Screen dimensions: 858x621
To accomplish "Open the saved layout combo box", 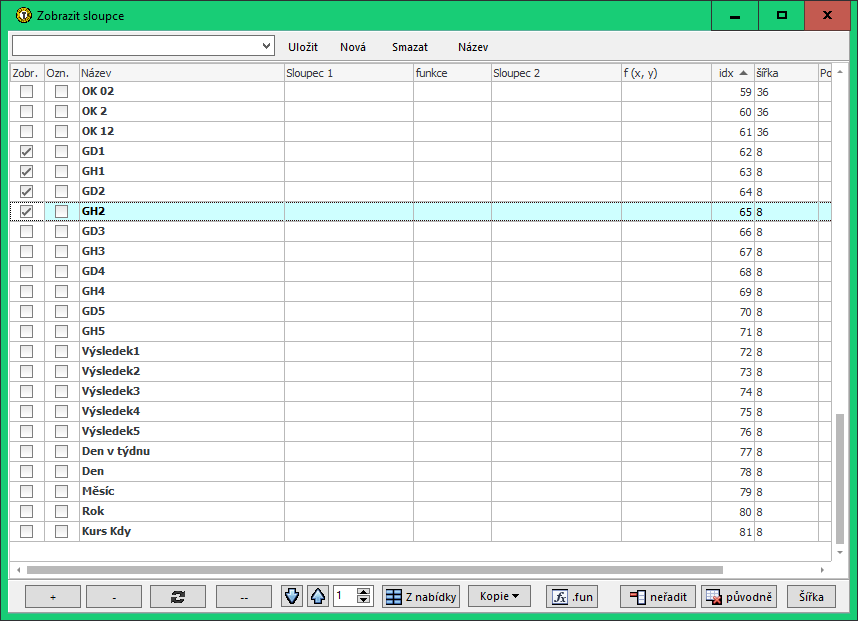I will 143,46.
